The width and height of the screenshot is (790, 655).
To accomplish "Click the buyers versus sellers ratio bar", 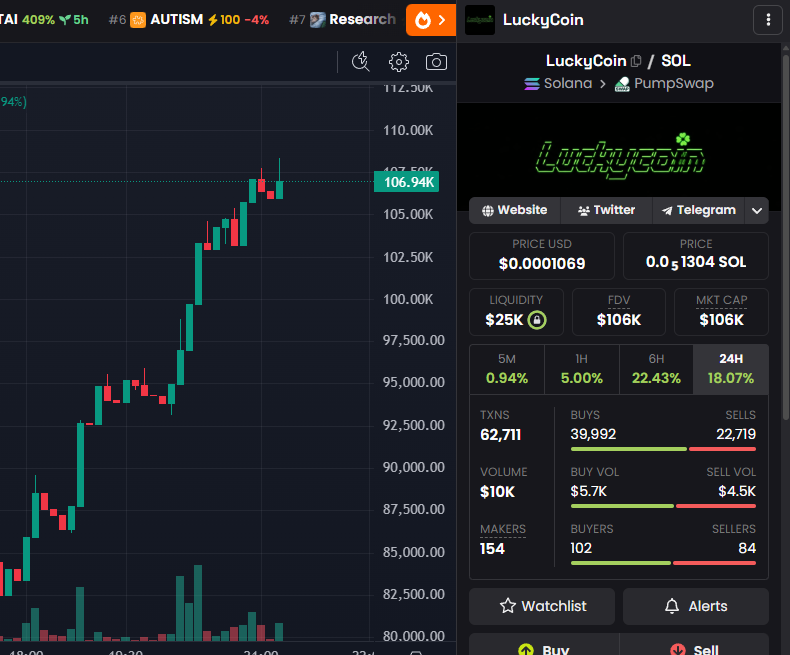I will (663, 563).
